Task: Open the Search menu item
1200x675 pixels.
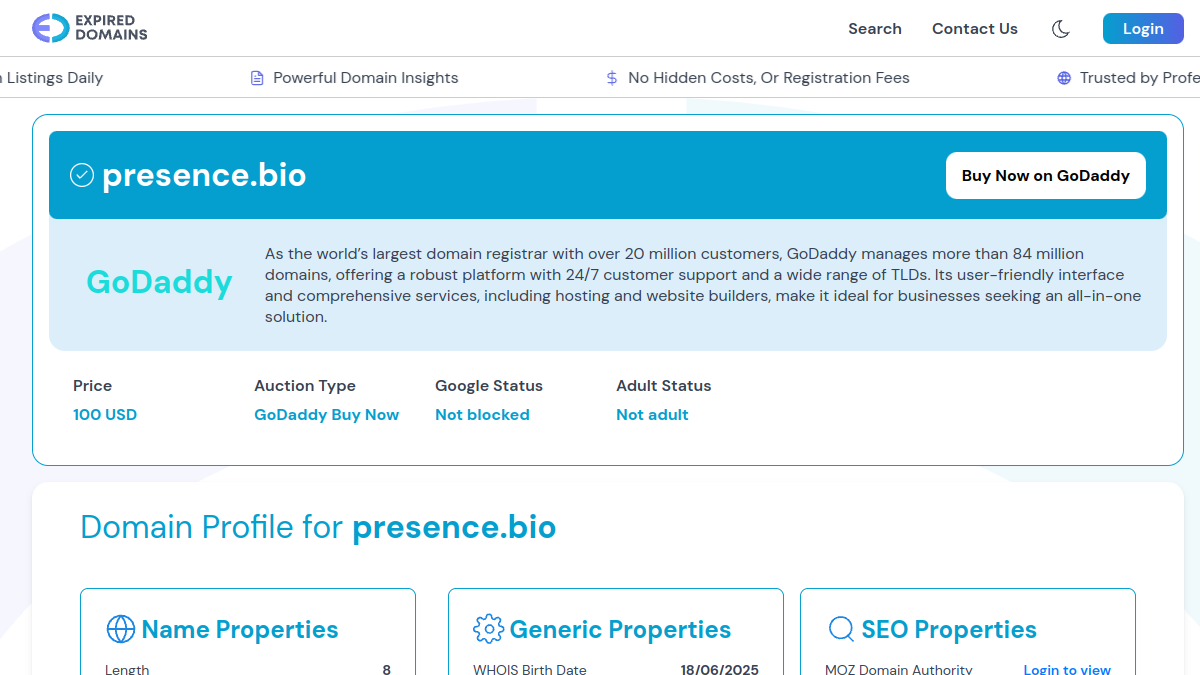Action: pos(875,29)
